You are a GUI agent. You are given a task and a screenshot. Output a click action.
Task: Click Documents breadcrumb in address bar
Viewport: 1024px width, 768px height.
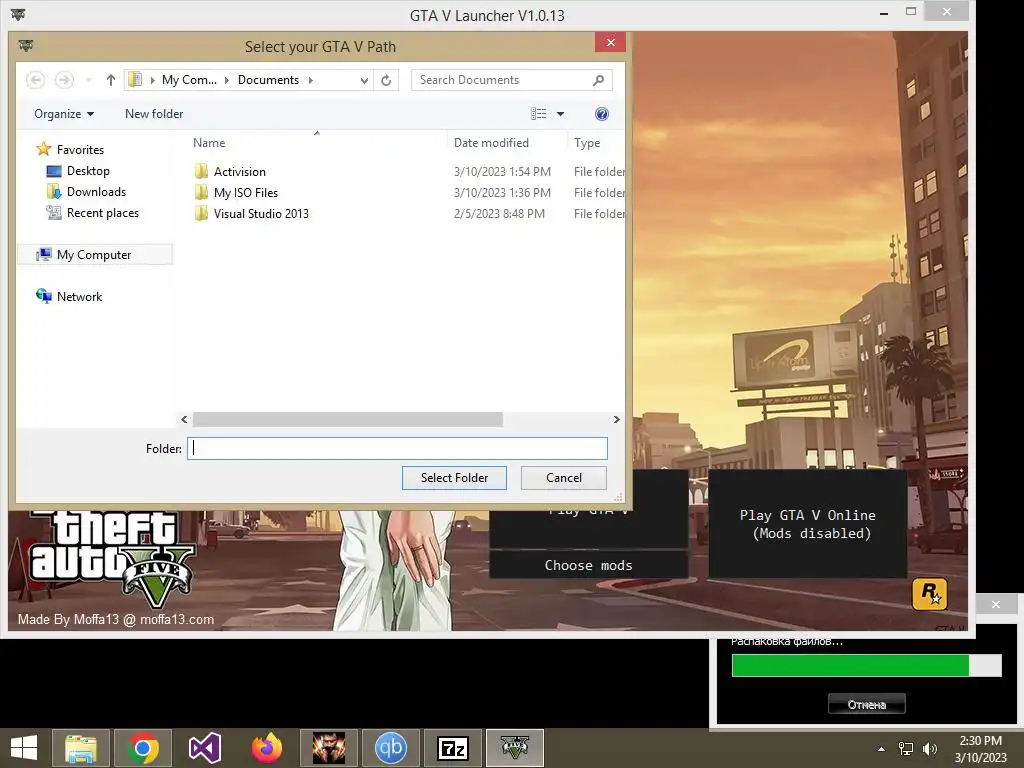pos(268,80)
